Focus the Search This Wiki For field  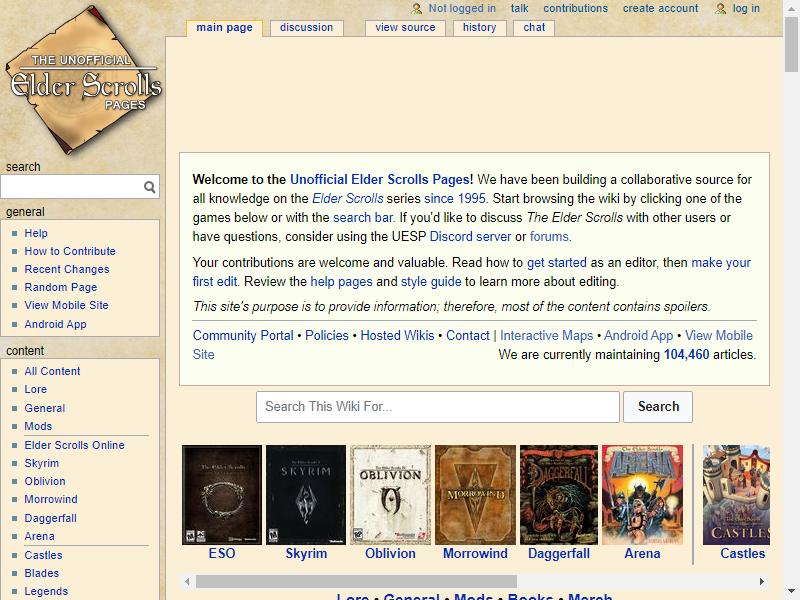pos(438,407)
